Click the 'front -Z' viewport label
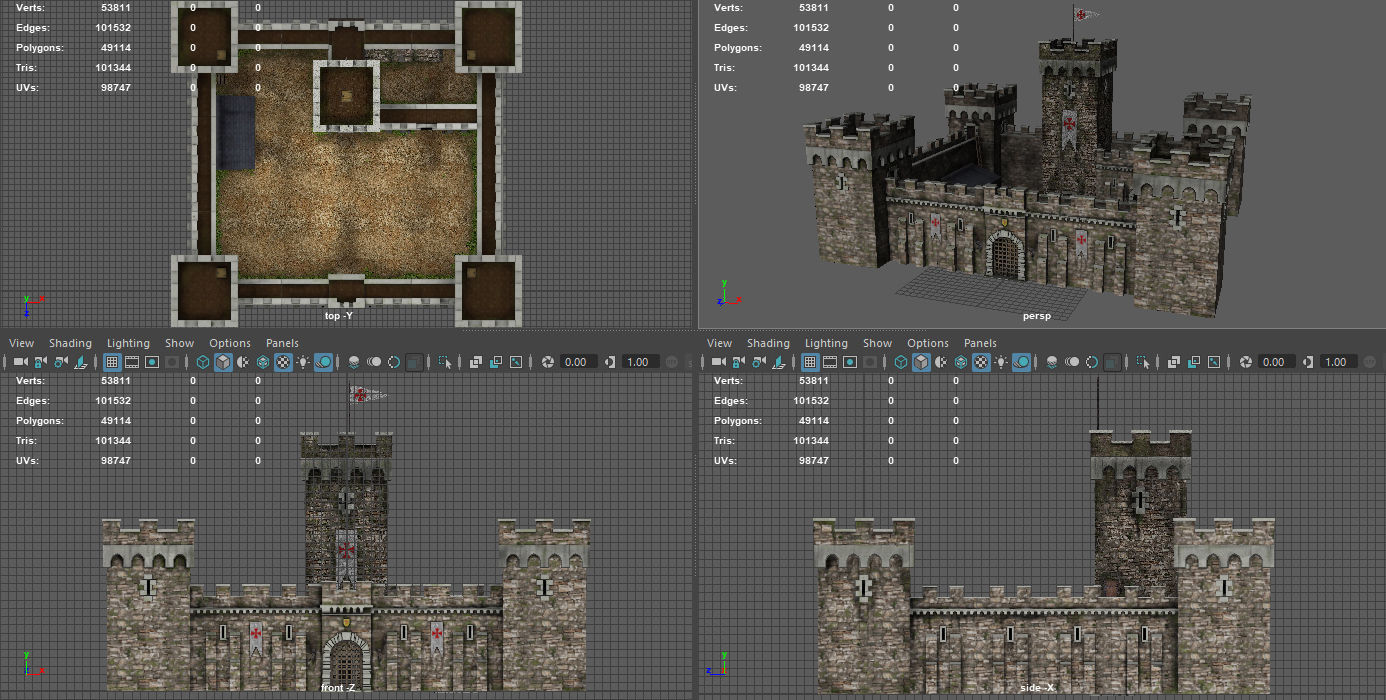The width and height of the screenshot is (1386, 700). [x=338, y=689]
